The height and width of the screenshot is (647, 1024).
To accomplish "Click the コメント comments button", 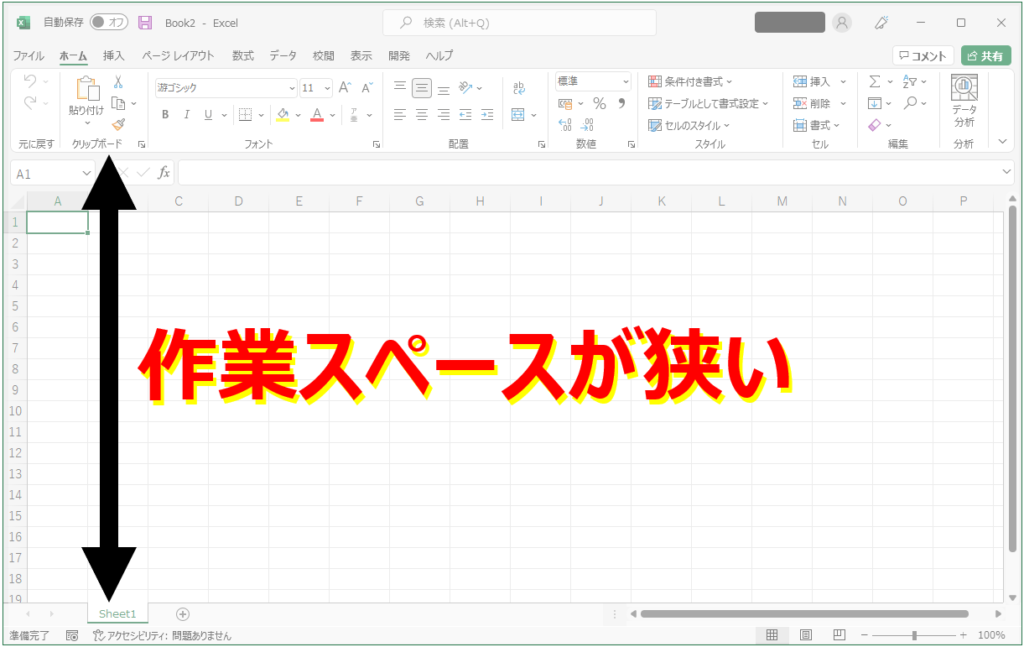I will (x=922, y=56).
